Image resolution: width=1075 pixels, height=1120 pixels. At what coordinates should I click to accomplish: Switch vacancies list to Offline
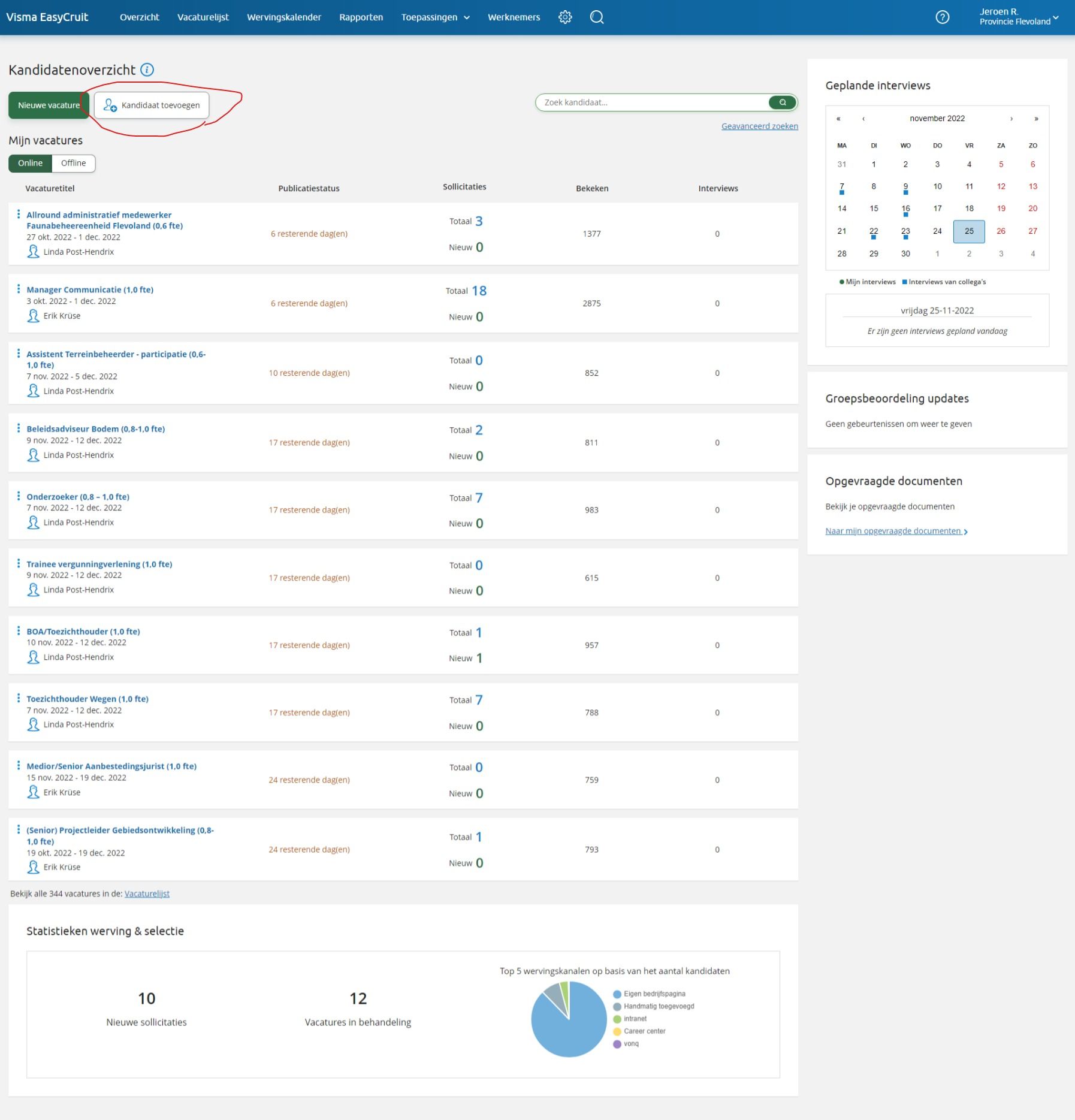coord(73,163)
